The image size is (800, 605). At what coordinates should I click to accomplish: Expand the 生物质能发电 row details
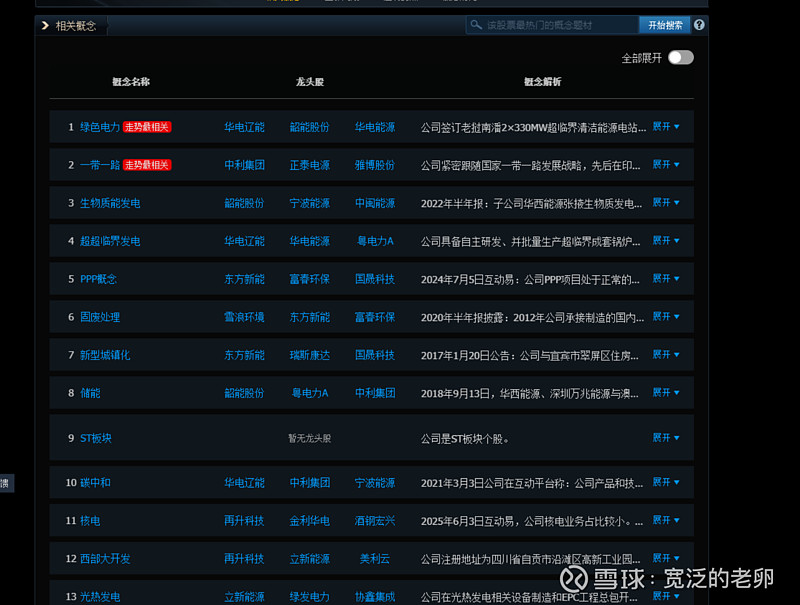[x=666, y=203]
